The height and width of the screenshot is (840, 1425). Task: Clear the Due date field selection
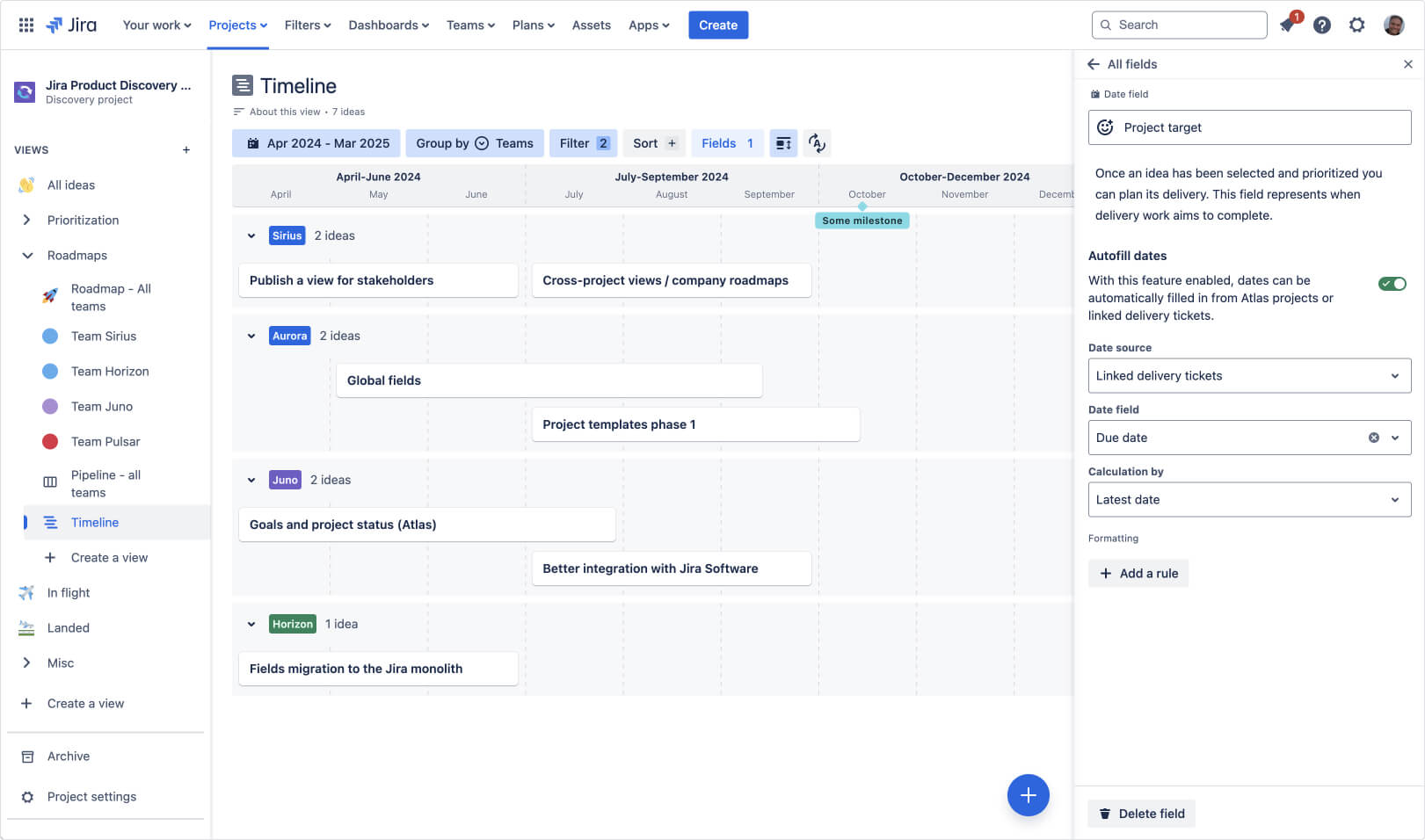[1373, 438]
